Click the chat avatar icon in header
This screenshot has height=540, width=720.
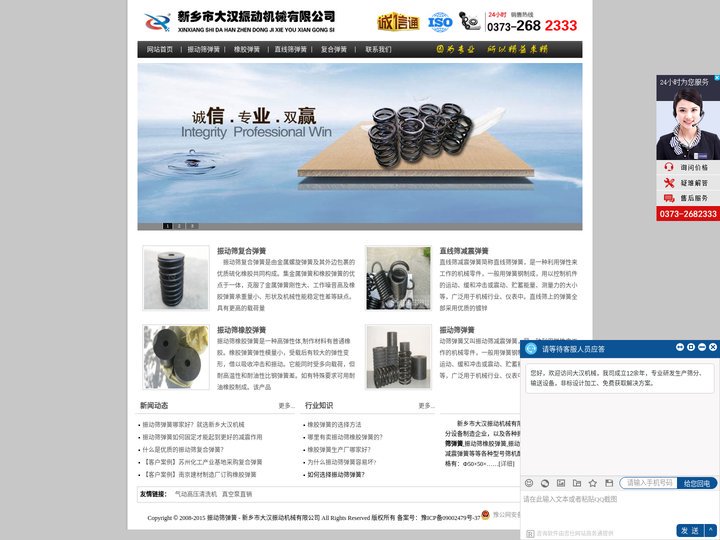[x=531, y=349]
